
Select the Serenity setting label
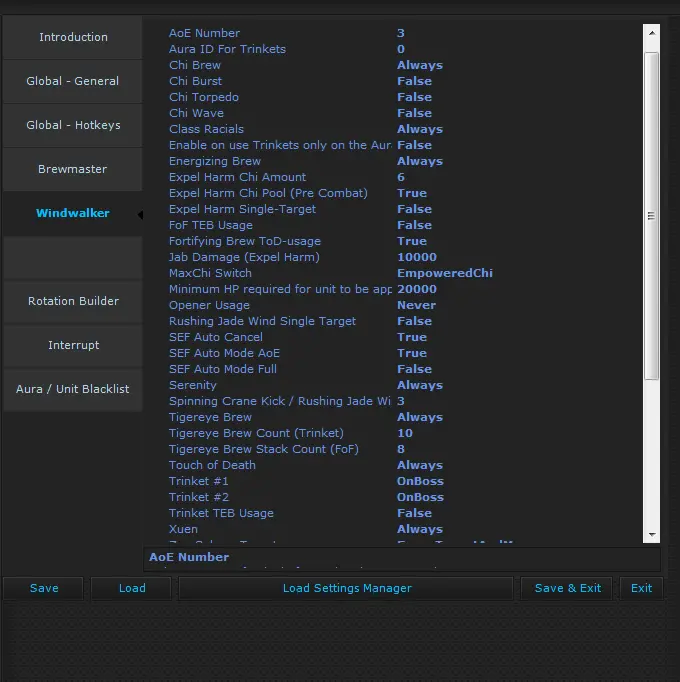192,385
